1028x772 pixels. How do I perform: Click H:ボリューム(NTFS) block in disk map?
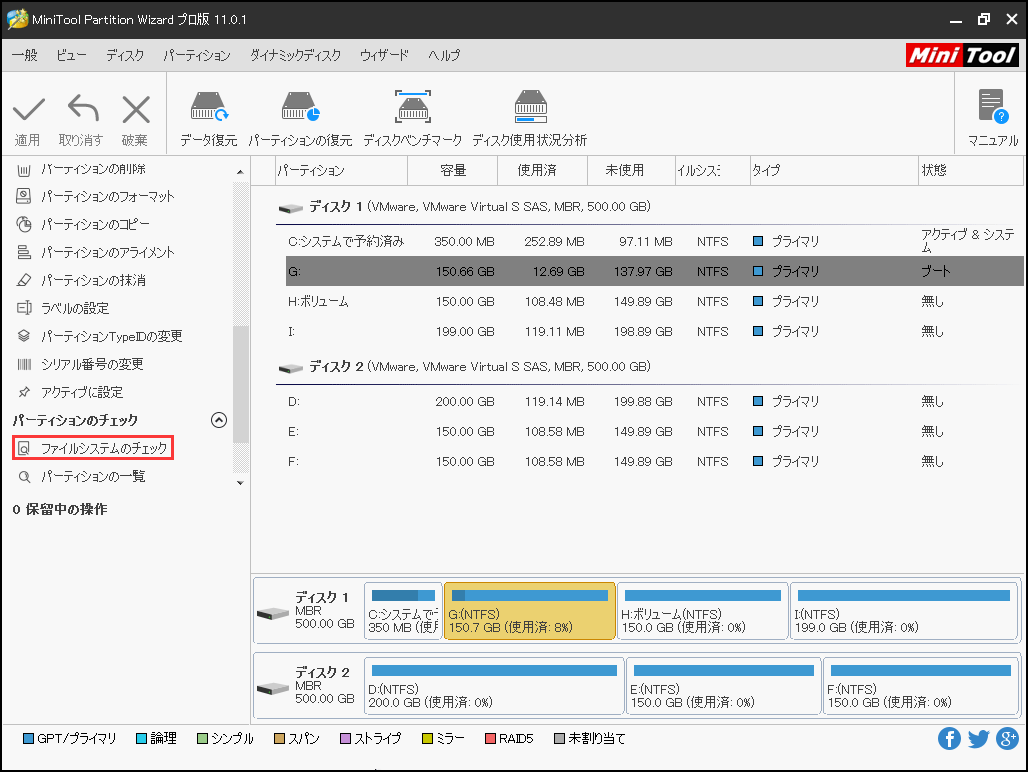702,611
